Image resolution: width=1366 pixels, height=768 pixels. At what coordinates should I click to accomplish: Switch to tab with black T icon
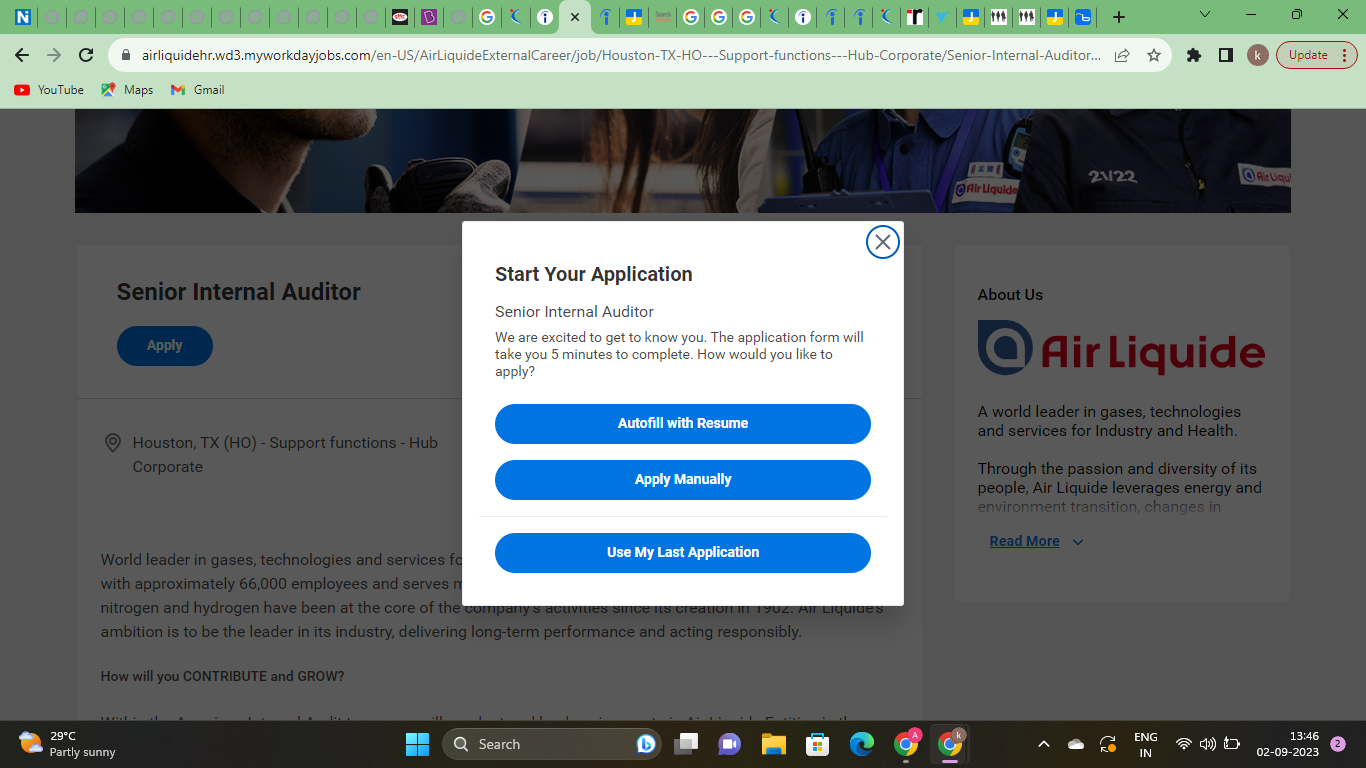913,17
